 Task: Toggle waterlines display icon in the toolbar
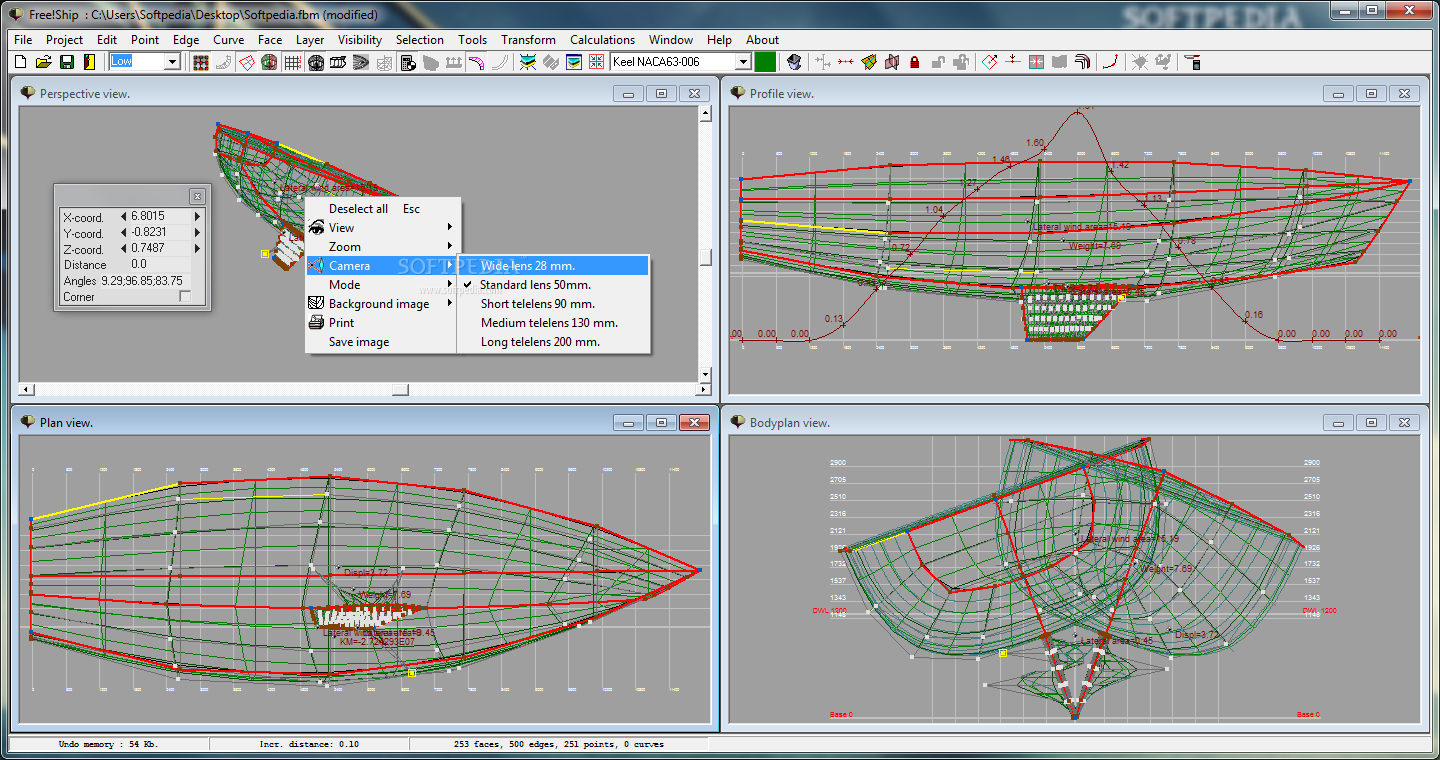click(x=360, y=62)
